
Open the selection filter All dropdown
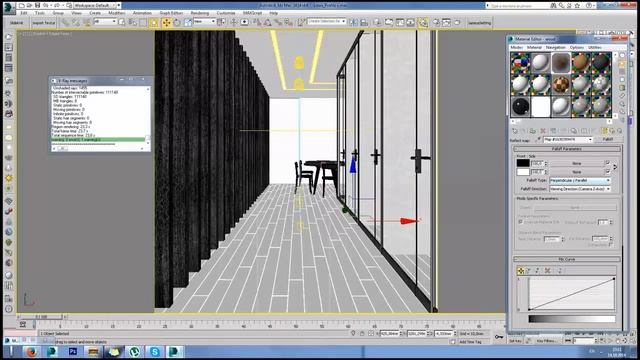coord(105,21)
